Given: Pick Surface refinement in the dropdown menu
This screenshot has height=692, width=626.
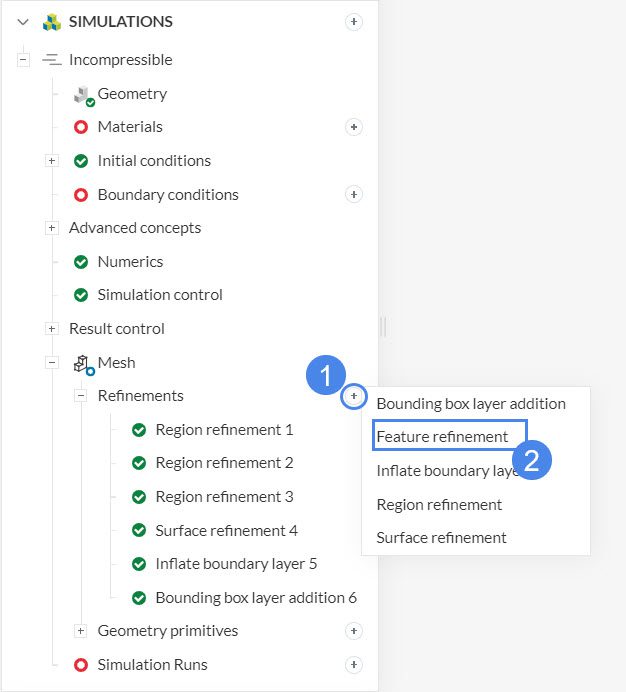Looking at the screenshot, I should click(441, 538).
